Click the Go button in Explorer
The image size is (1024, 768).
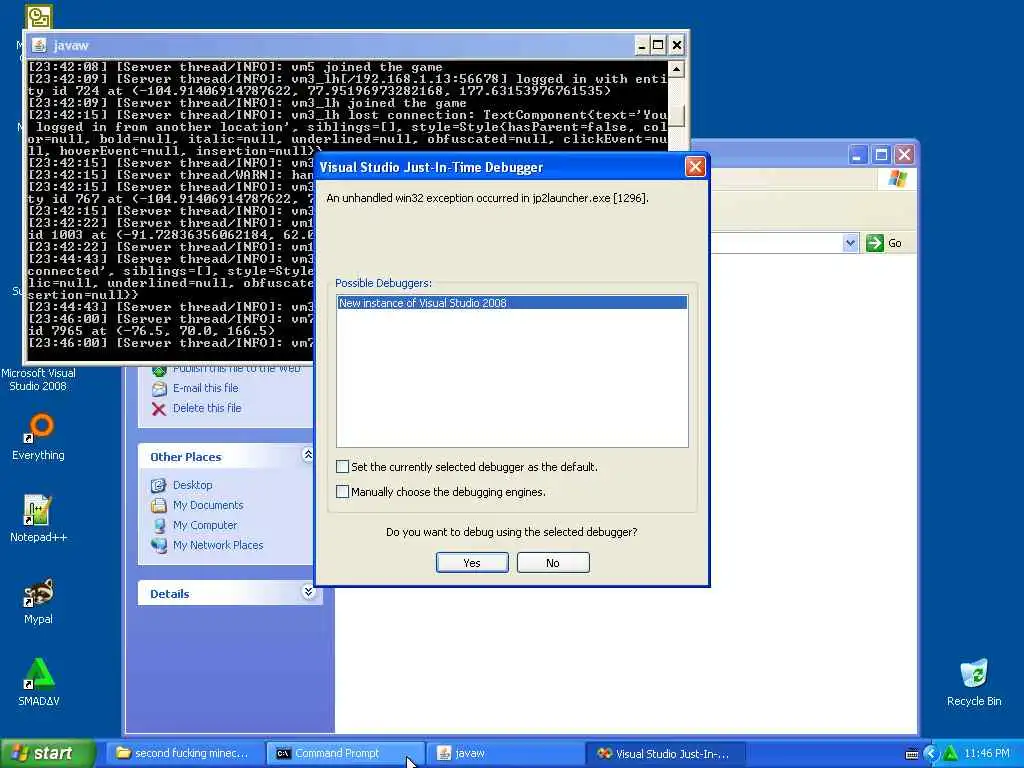(x=884, y=244)
